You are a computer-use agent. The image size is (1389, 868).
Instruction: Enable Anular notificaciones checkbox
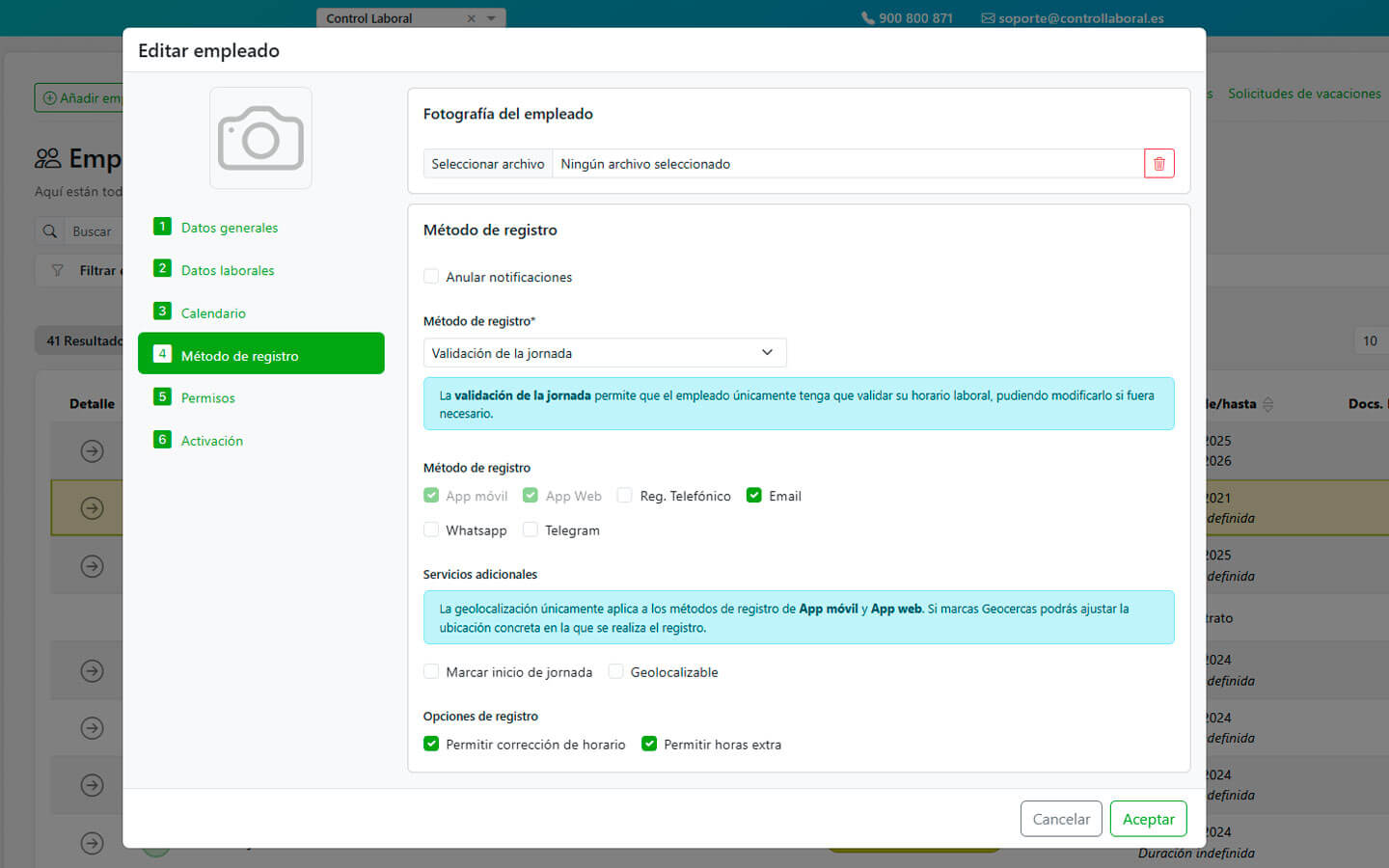(x=431, y=277)
